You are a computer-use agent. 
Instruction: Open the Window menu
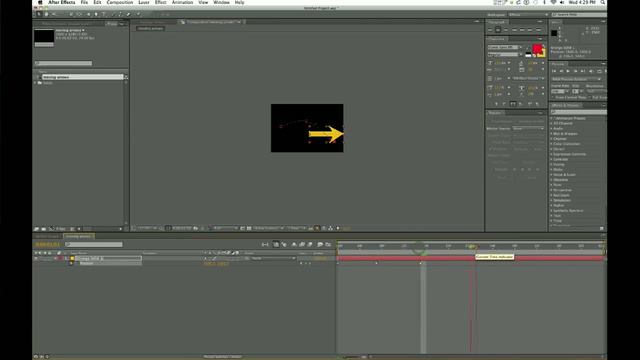click(x=221, y=2)
